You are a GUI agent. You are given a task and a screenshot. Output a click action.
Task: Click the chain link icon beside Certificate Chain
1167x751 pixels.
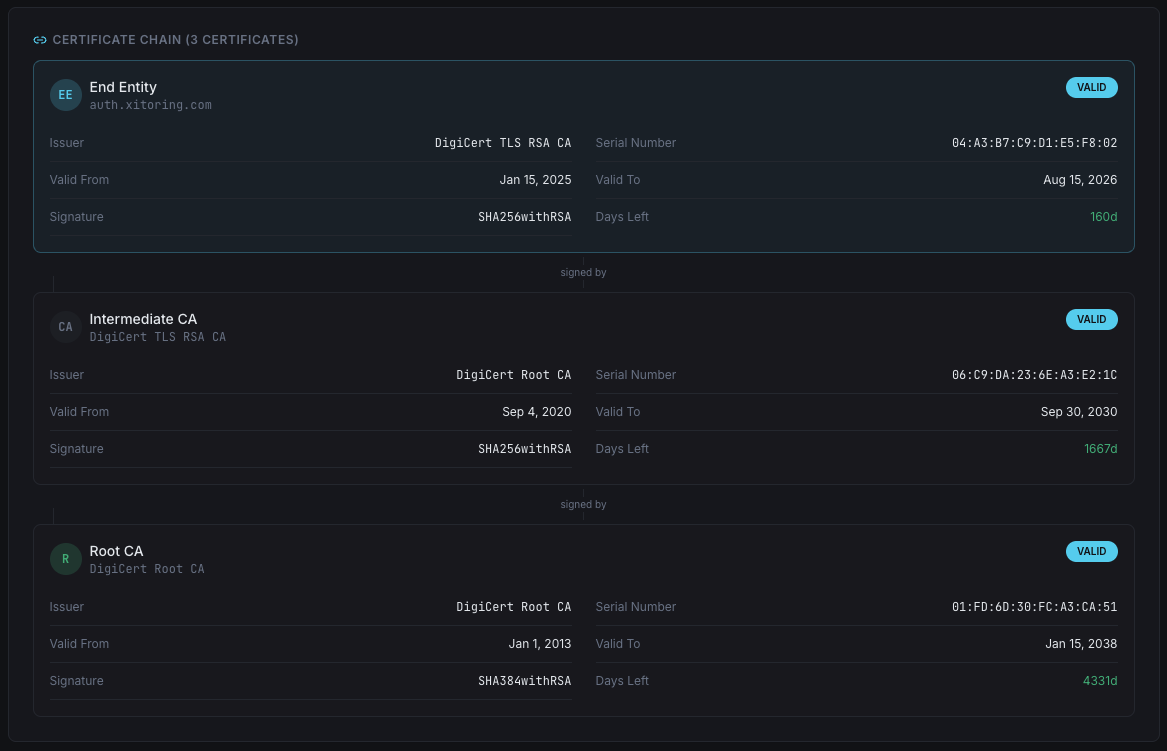tap(40, 40)
